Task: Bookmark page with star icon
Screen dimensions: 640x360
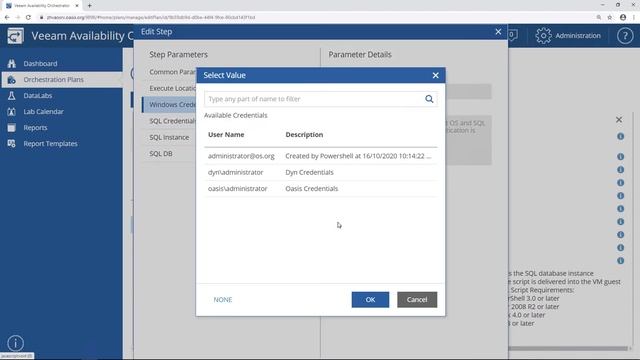Action: (x=609, y=18)
